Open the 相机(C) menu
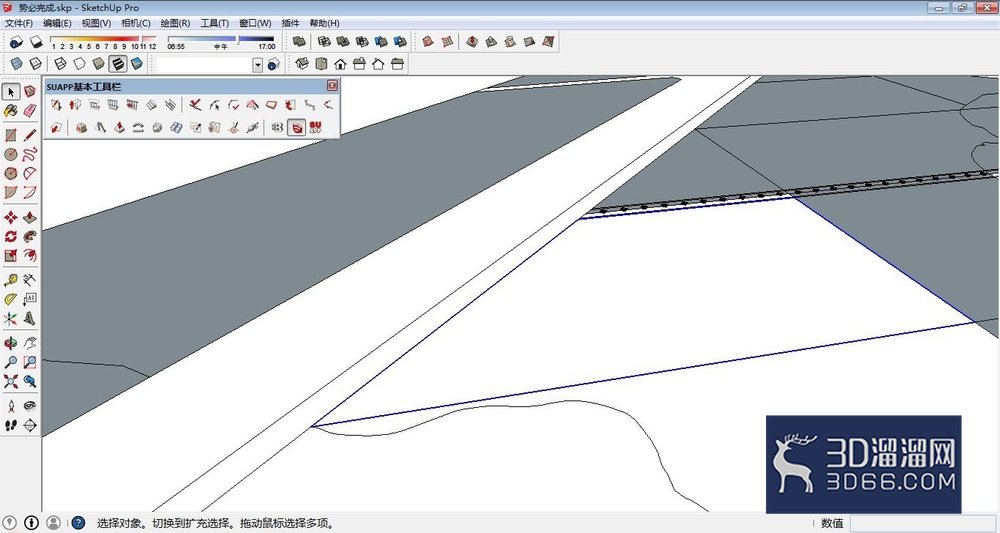This screenshot has height=533, width=1000. click(x=136, y=23)
